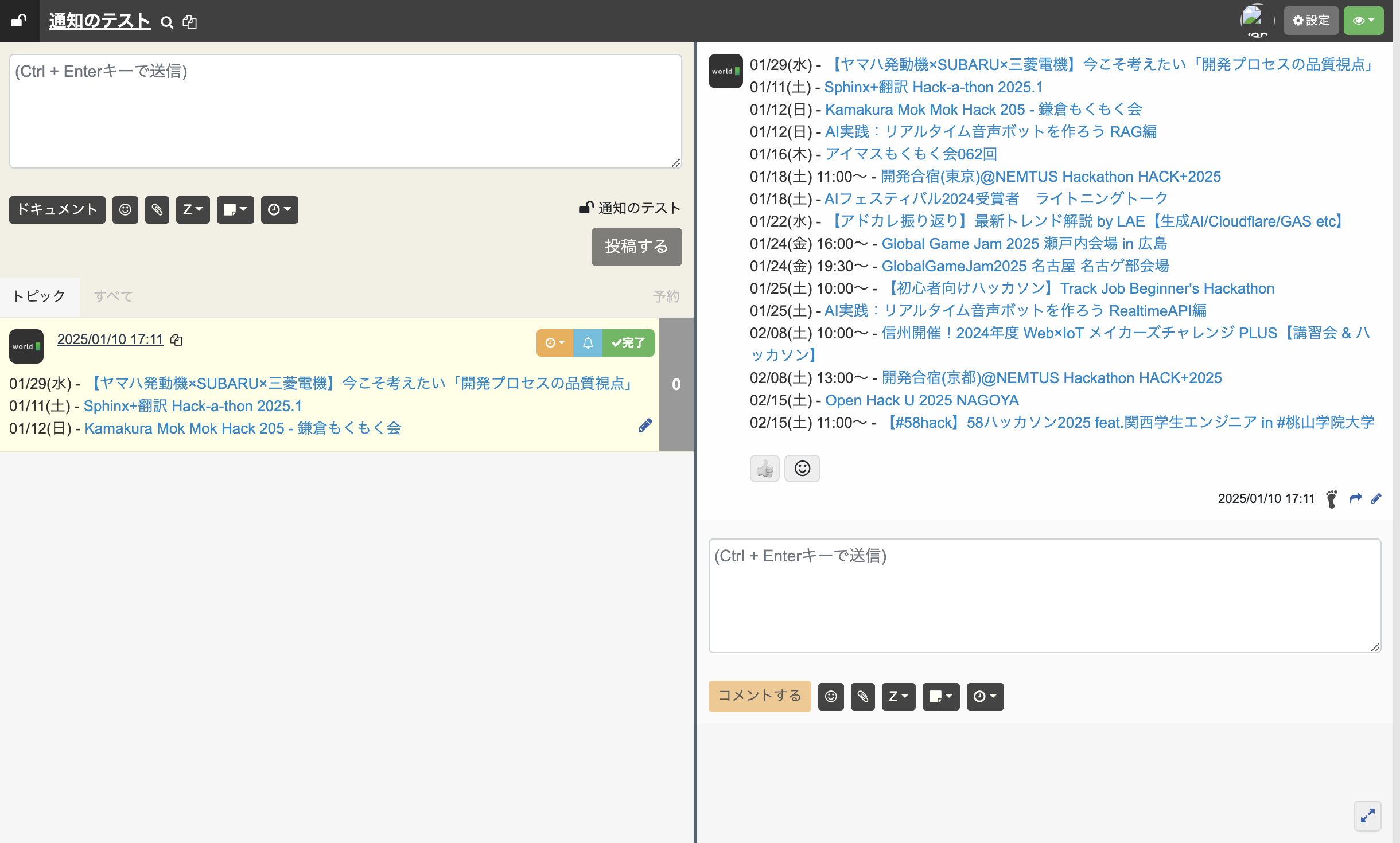Click the copy icon in the header
This screenshot has height=843, width=1400.
pos(189,22)
